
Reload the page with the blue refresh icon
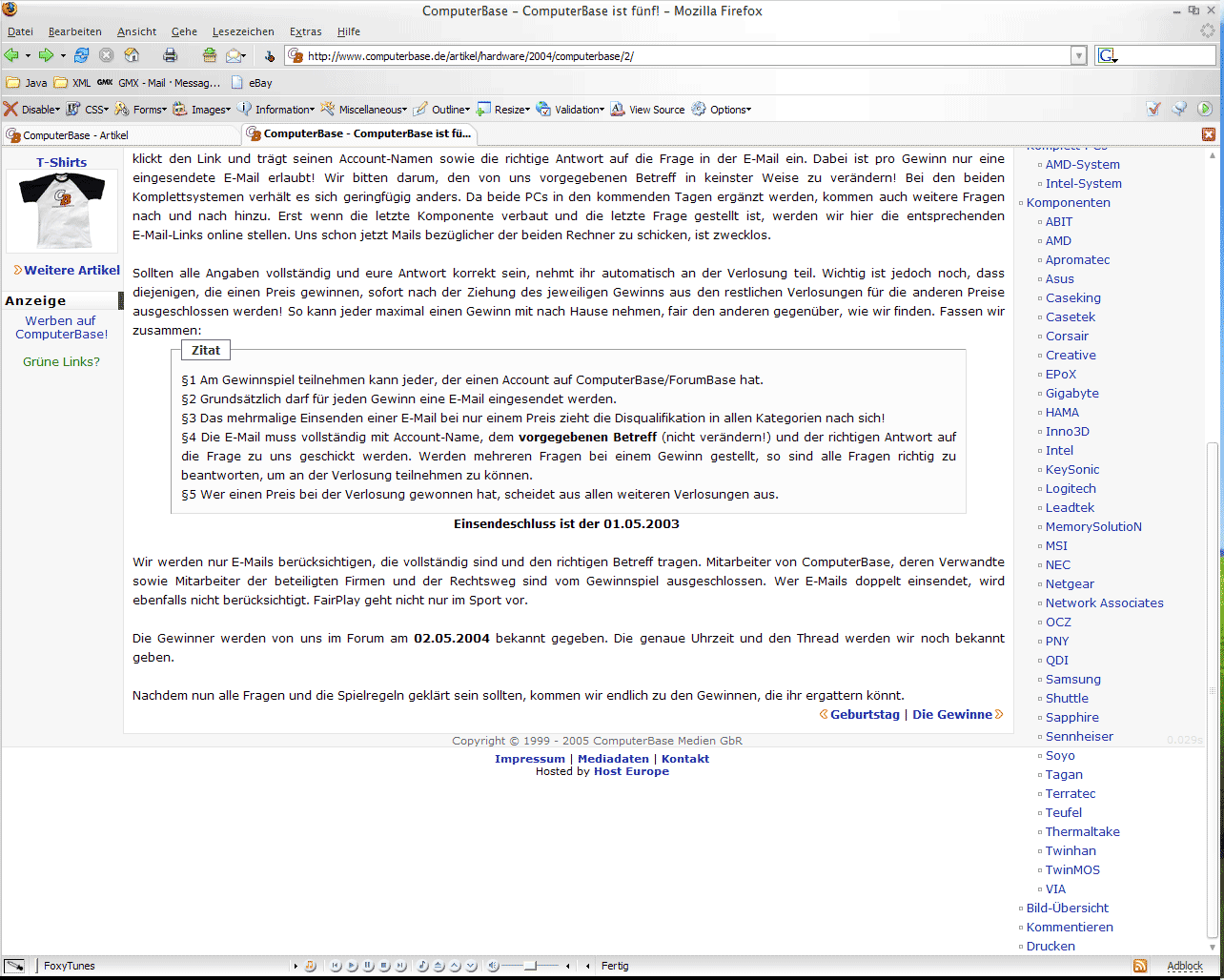(x=81, y=56)
